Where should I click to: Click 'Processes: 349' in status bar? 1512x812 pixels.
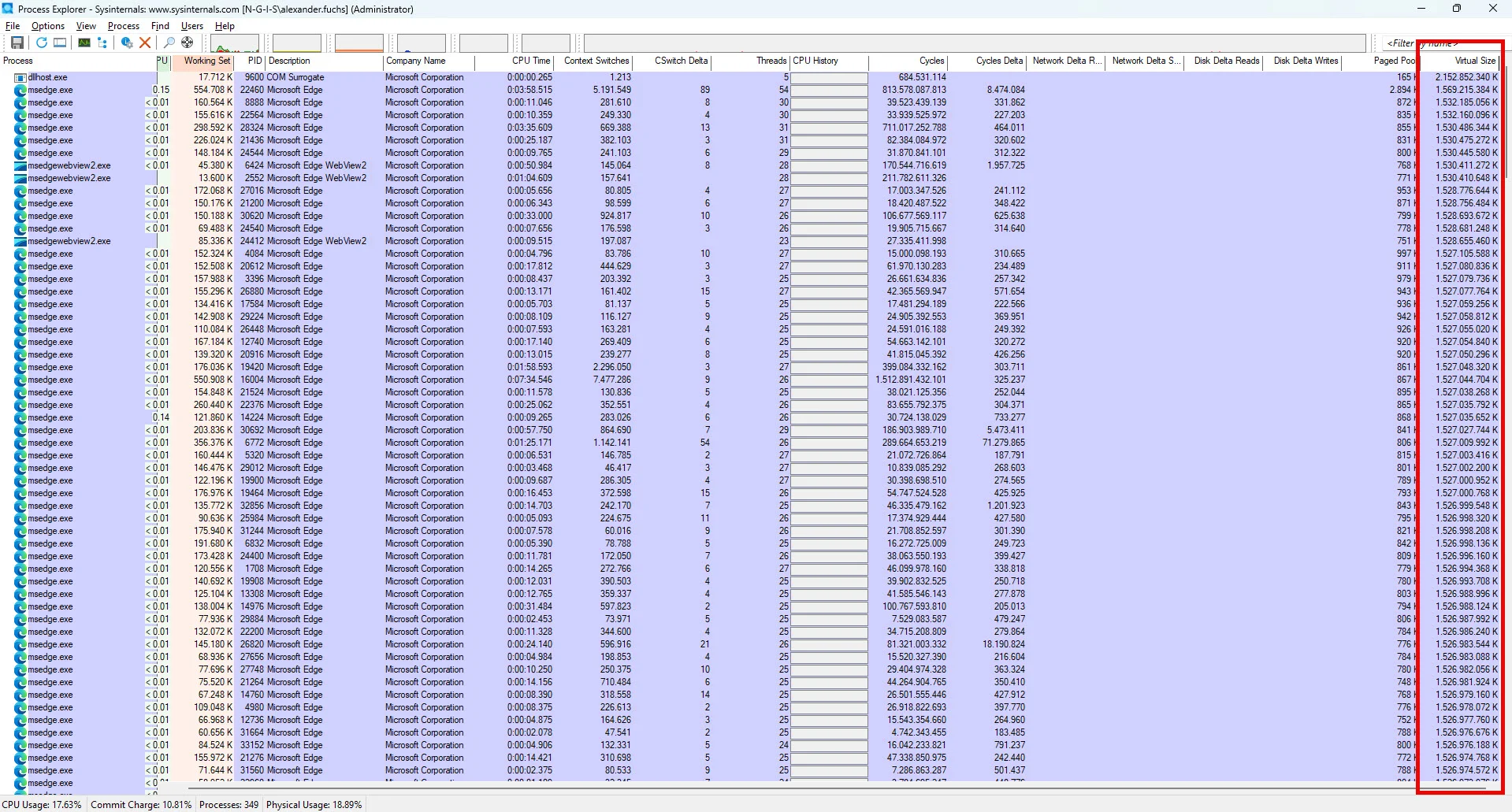228,805
